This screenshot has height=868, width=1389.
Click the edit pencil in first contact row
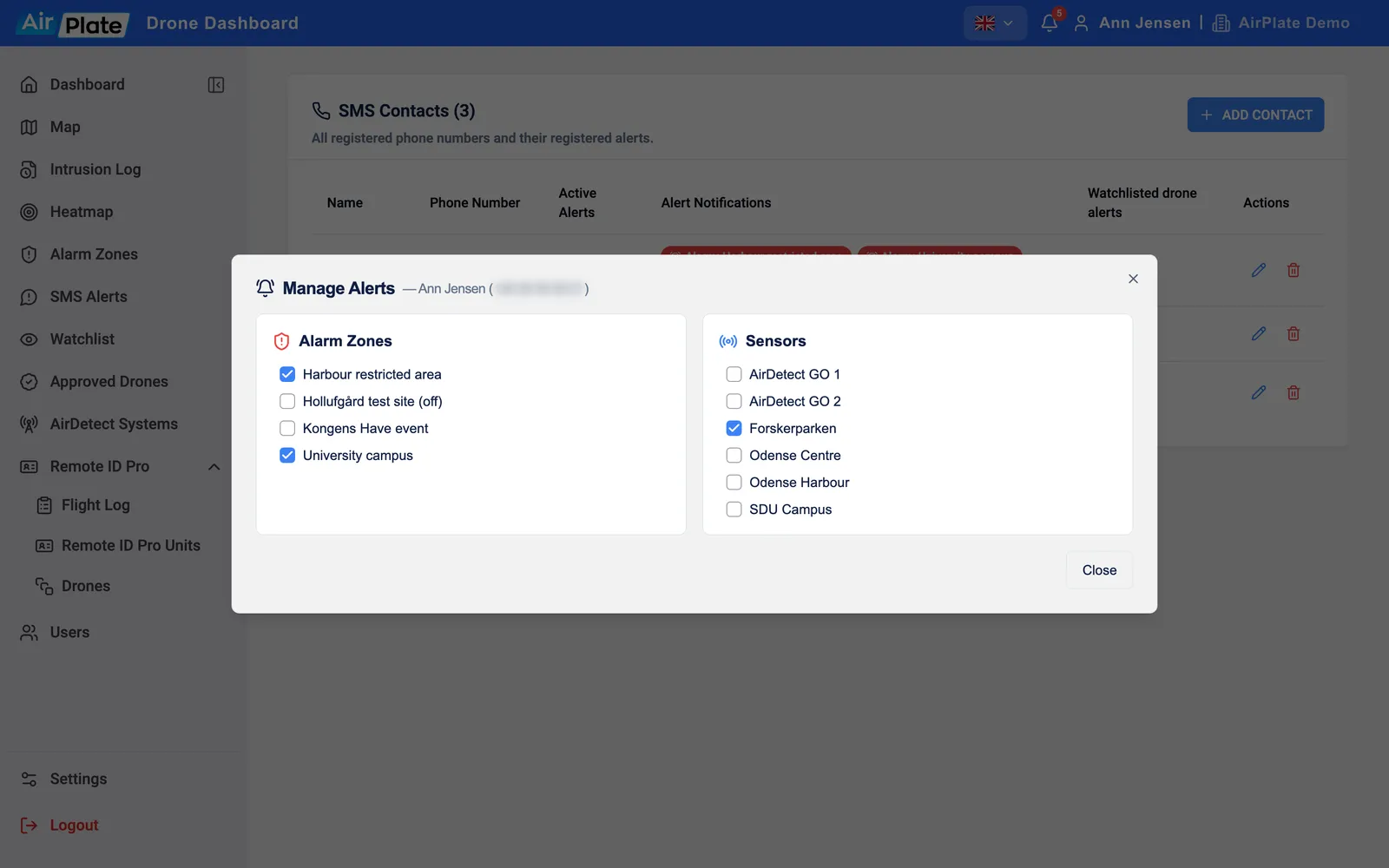click(1258, 270)
